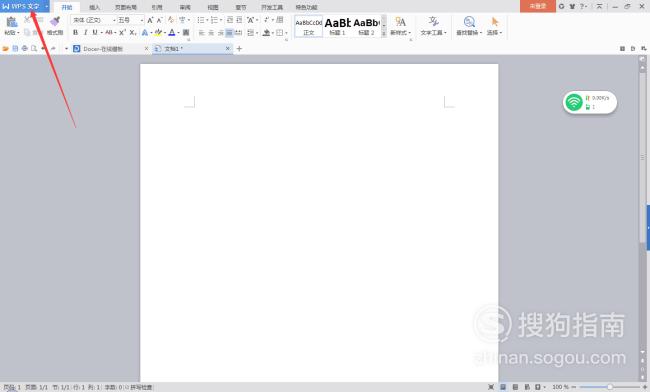
Task: Click the Open folder quick access icon
Action: pos(5,48)
